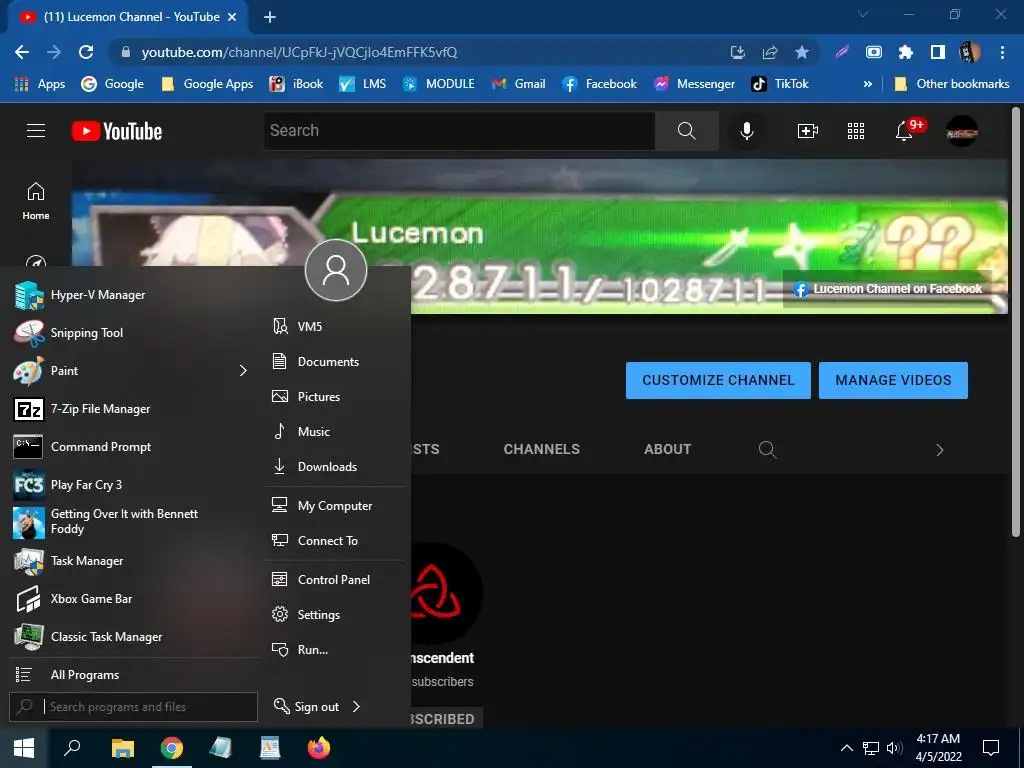Open the YouTube hamburger guide menu
The height and width of the screenshot is (768, 1024).
[x=36, y=131]
